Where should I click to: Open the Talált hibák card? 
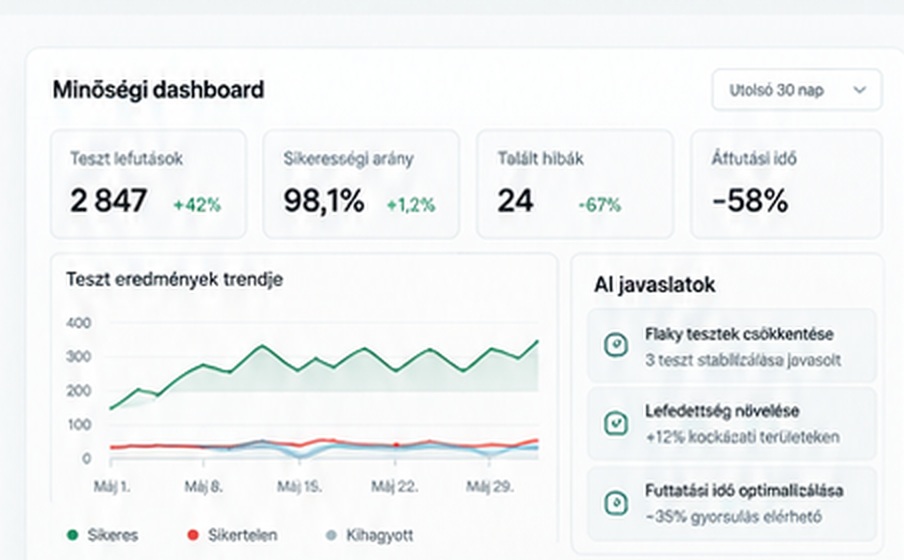point(575,184)
